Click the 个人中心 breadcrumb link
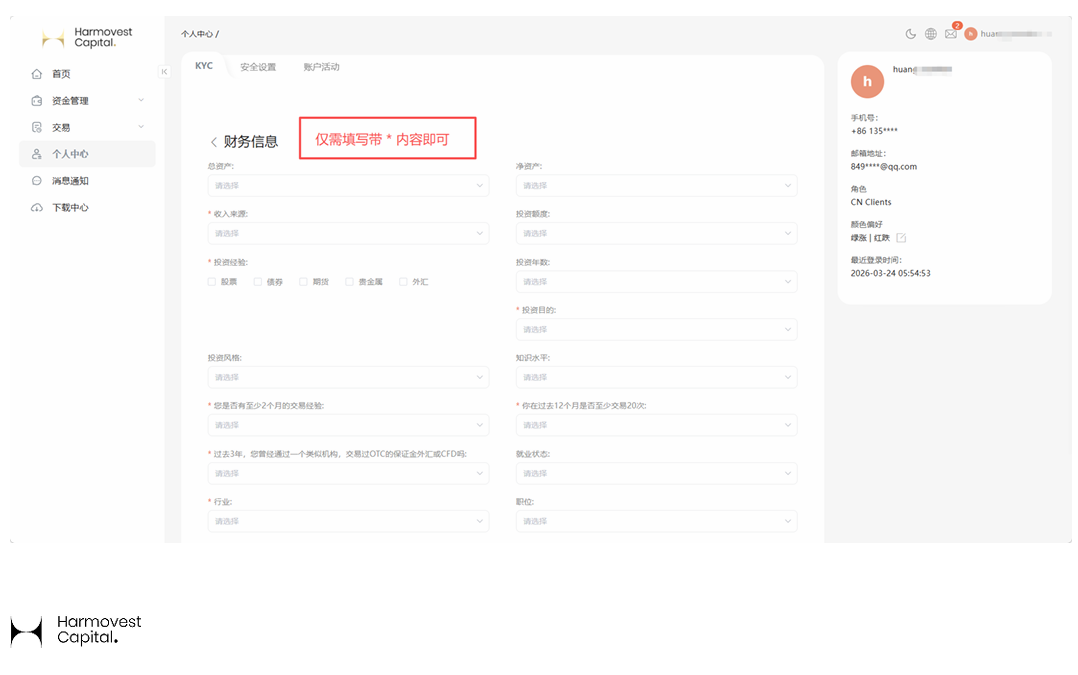1078x675 pixels. [197, 34]
